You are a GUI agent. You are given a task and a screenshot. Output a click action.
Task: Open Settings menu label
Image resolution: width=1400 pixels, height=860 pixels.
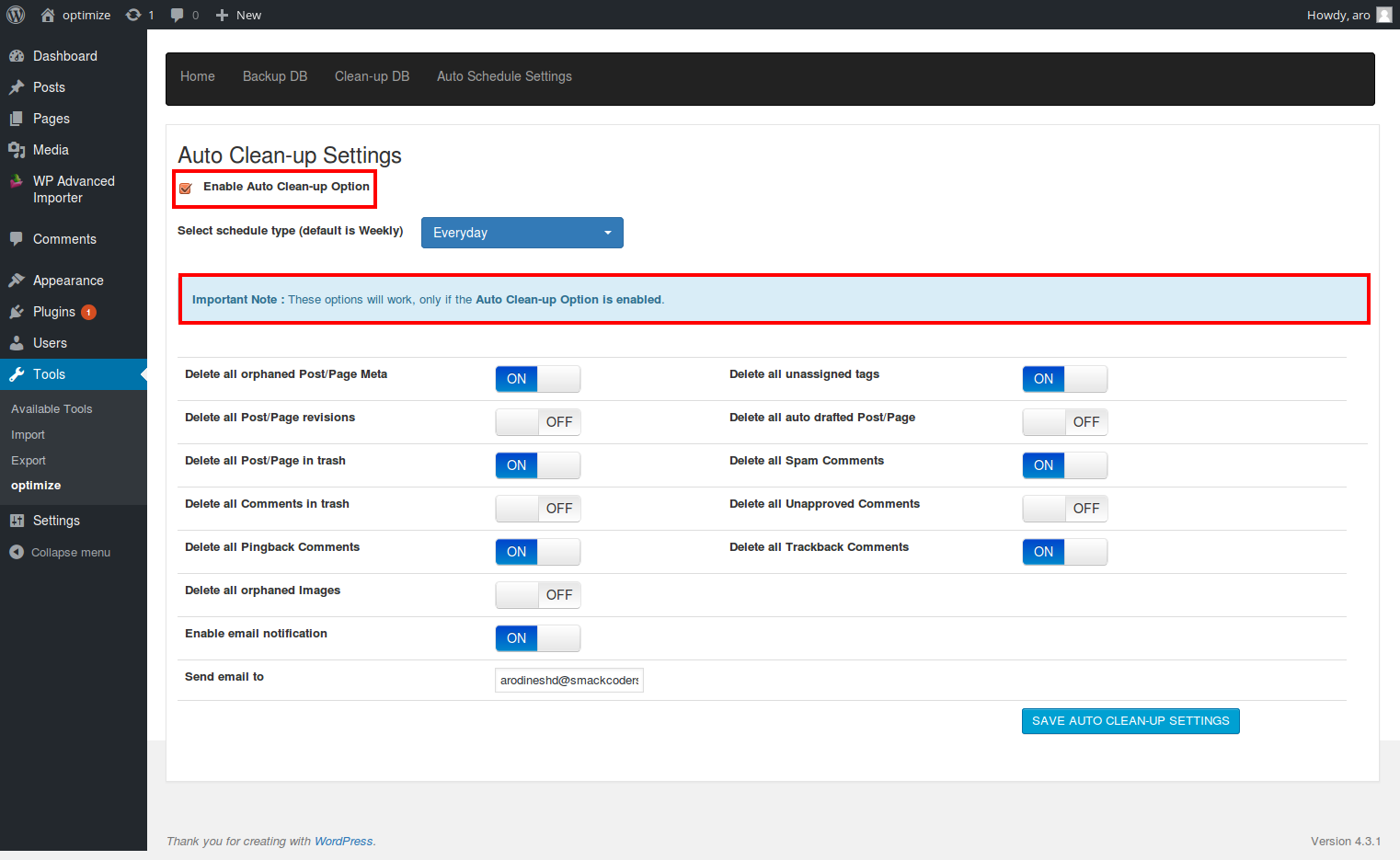[56, 521]
